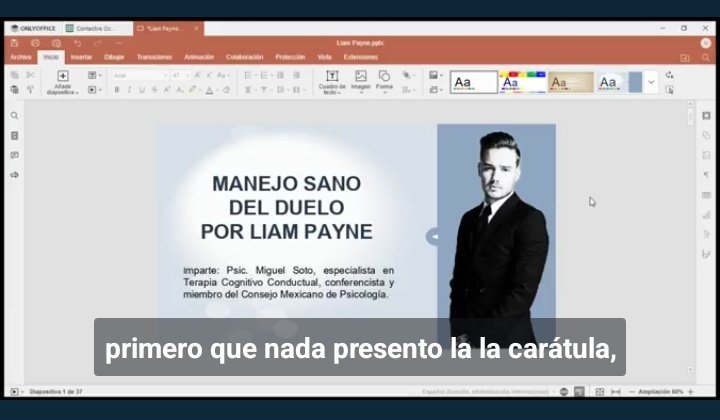Increase indent of the paragraph
The width and height of the screenshot is (720, 420).
(297, 75)
